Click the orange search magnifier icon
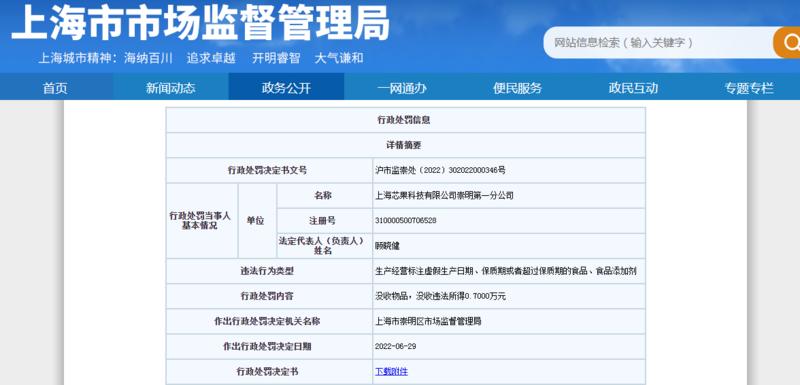Image resolution: width=800 pixels, height=385 pixels. point(788,42)
